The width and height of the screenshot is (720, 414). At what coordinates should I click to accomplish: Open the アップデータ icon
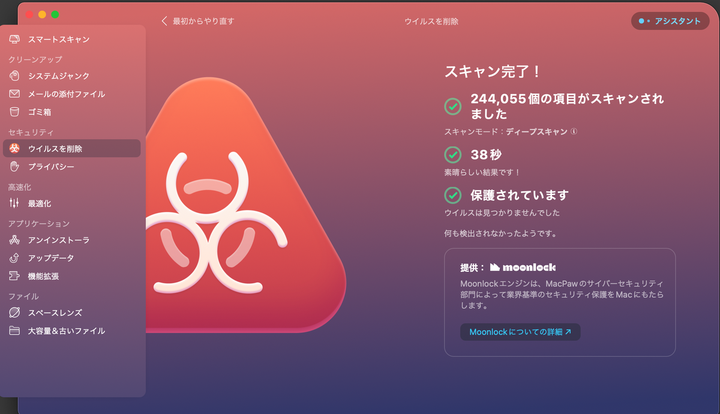pyautogui.click(x=14, y=257)
